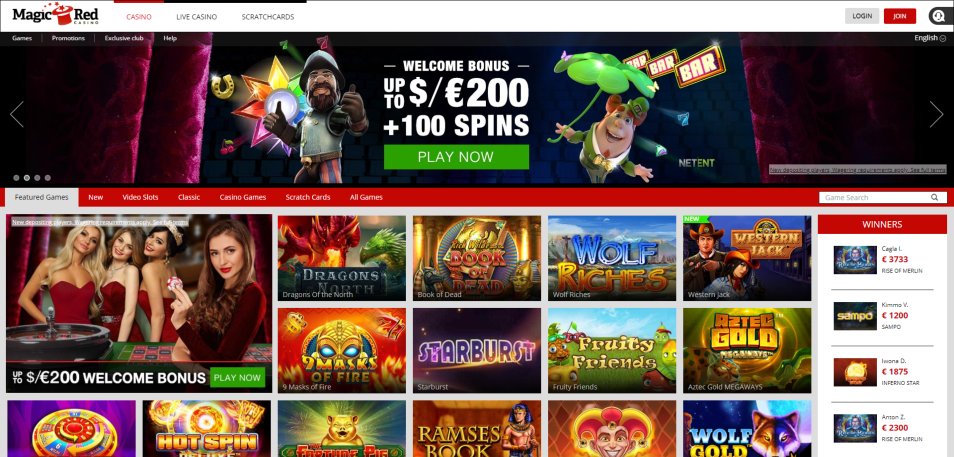Open Inferno Star winner game icon
Image resolution: width=954 pixels, height=457 pixels.
click(855, 372)
